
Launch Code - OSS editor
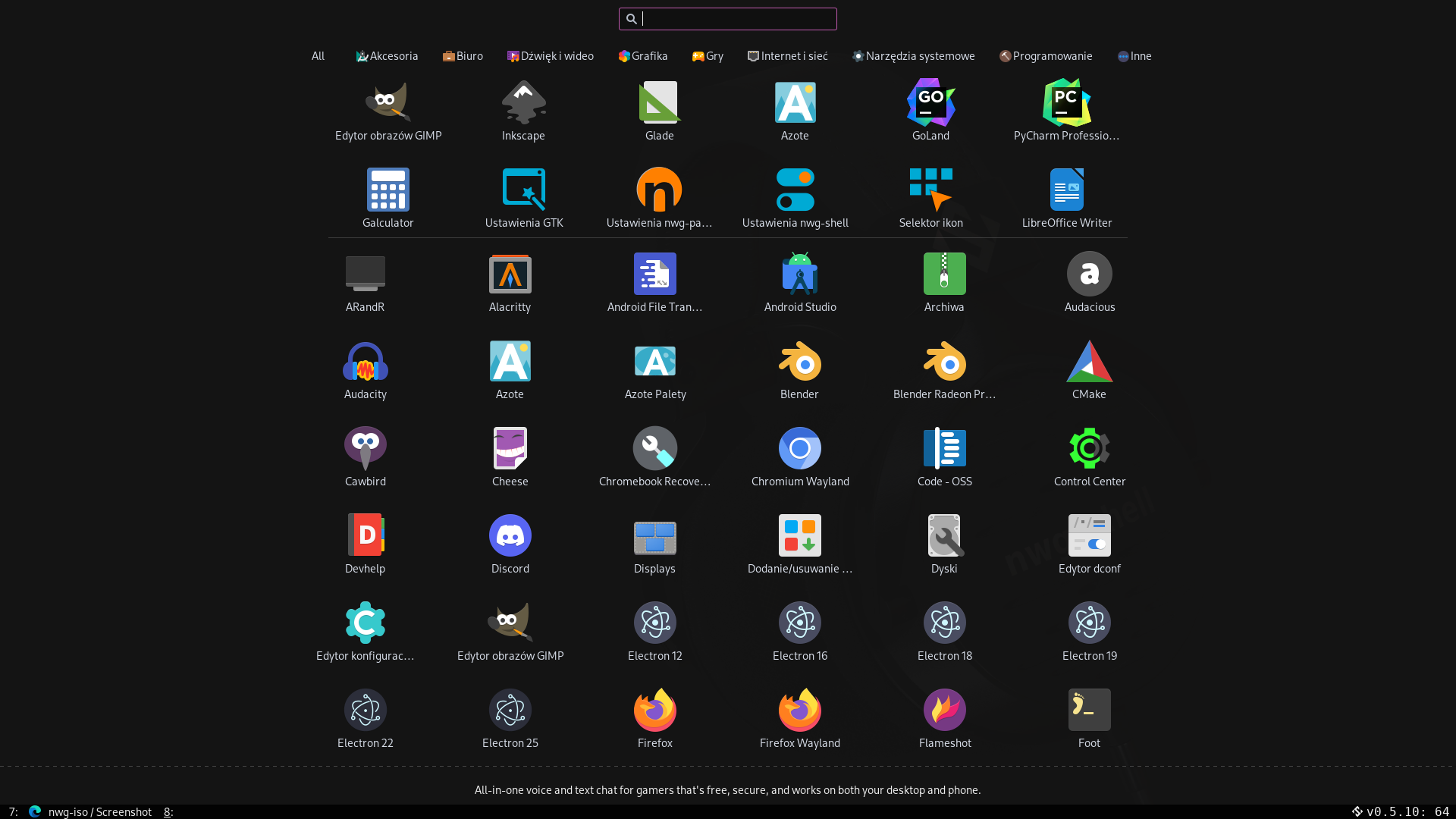tap(944, 449)
